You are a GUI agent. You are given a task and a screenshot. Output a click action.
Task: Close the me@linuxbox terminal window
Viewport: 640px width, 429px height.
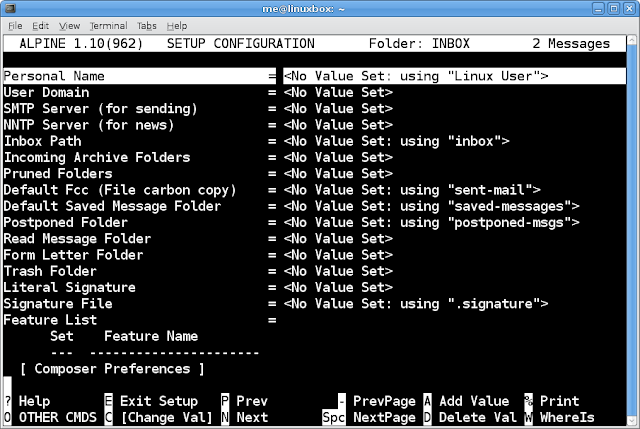(x=629, y=9)
